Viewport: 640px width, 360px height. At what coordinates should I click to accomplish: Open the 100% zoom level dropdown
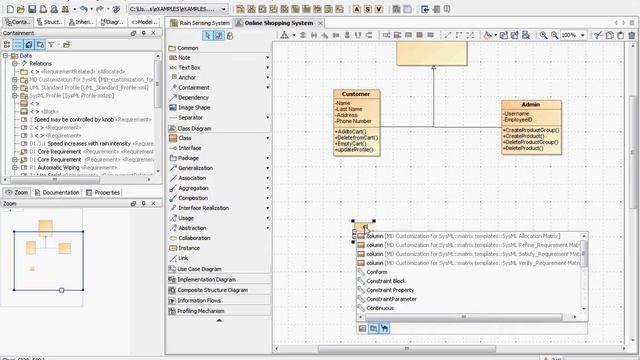582,36
